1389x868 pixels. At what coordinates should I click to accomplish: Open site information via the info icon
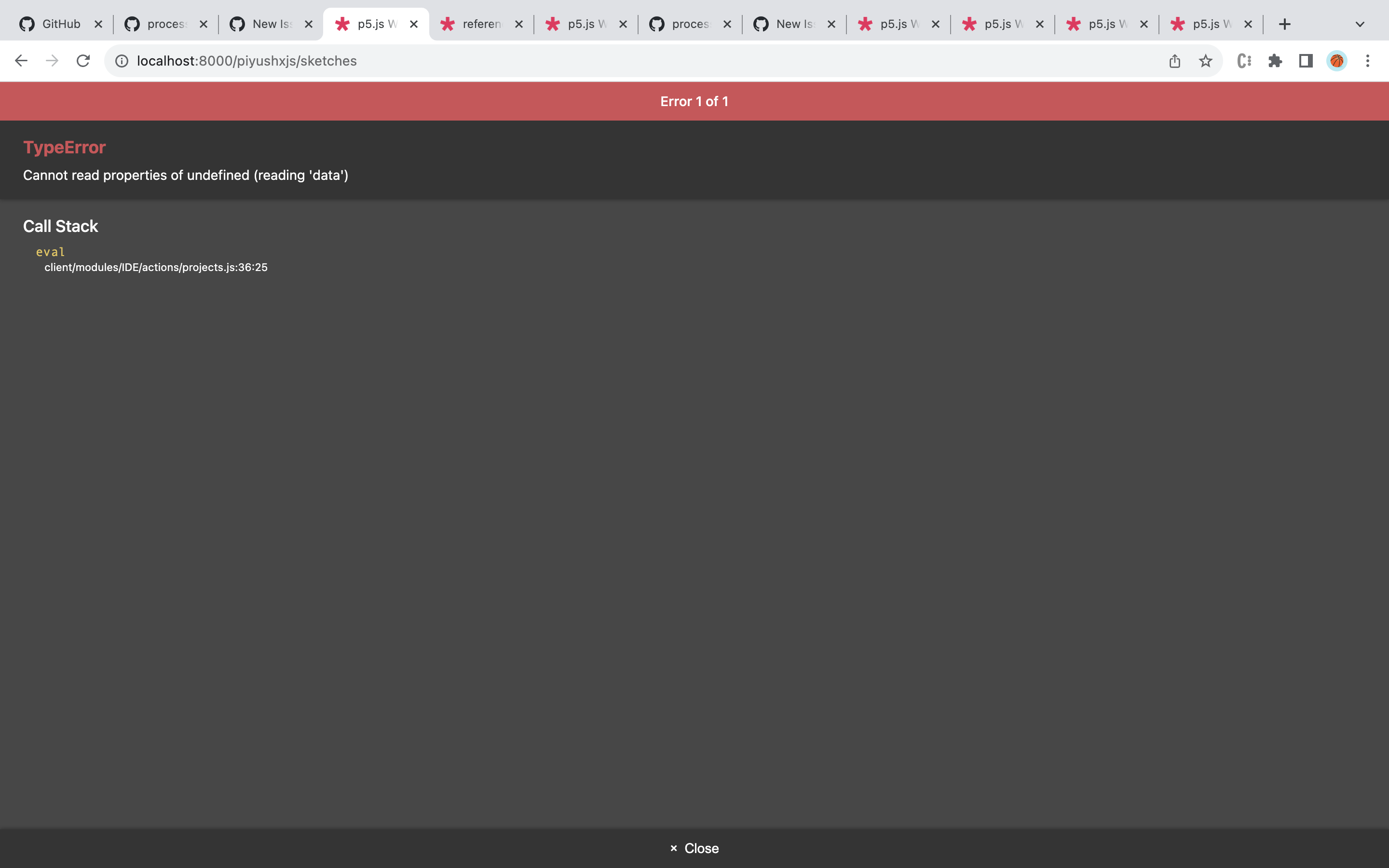coord(122,60)
